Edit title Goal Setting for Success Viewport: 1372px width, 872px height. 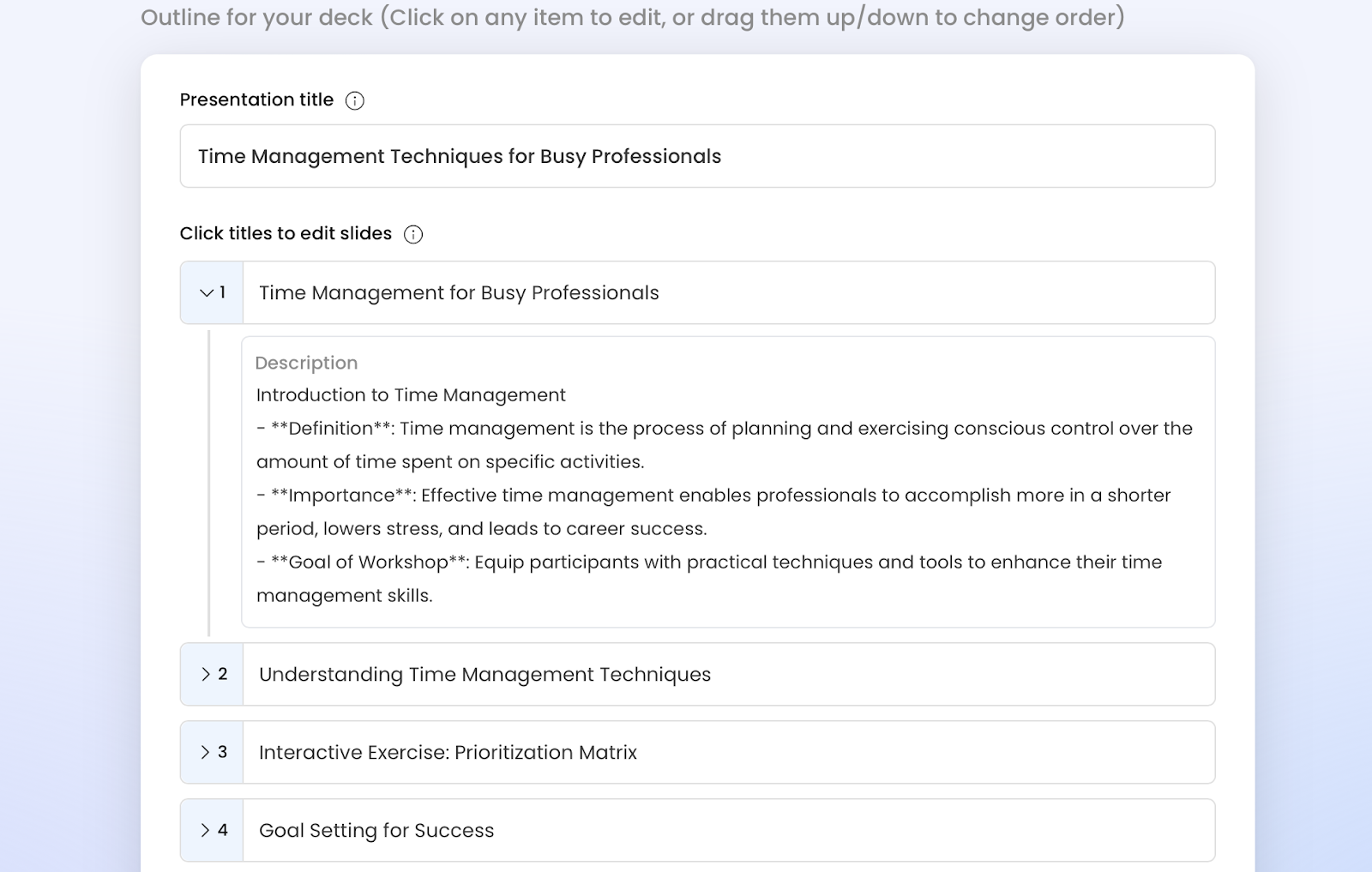[729, 831]
